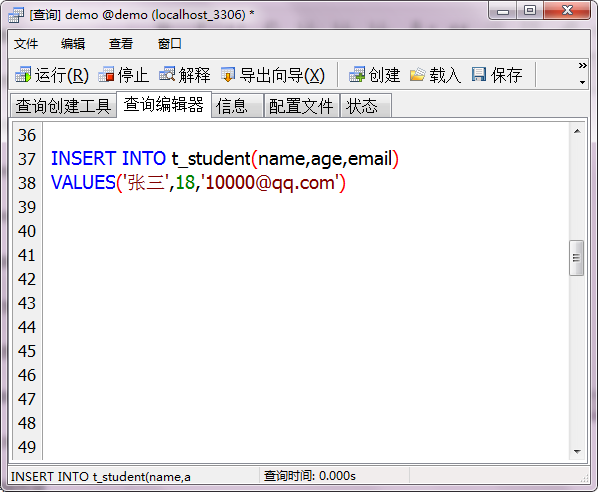
Task: Place the cursor on empty line 40
Action: click(305, 231)
